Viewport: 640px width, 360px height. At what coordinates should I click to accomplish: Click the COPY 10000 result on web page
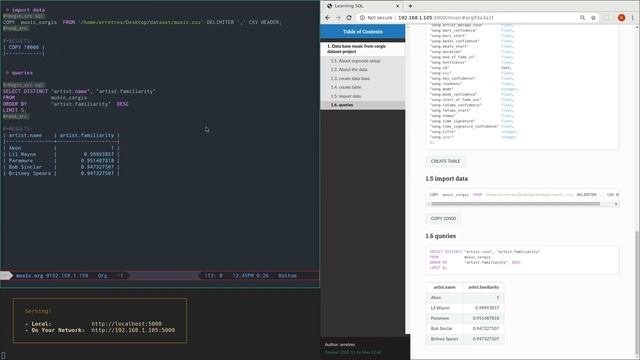point(443,218)
